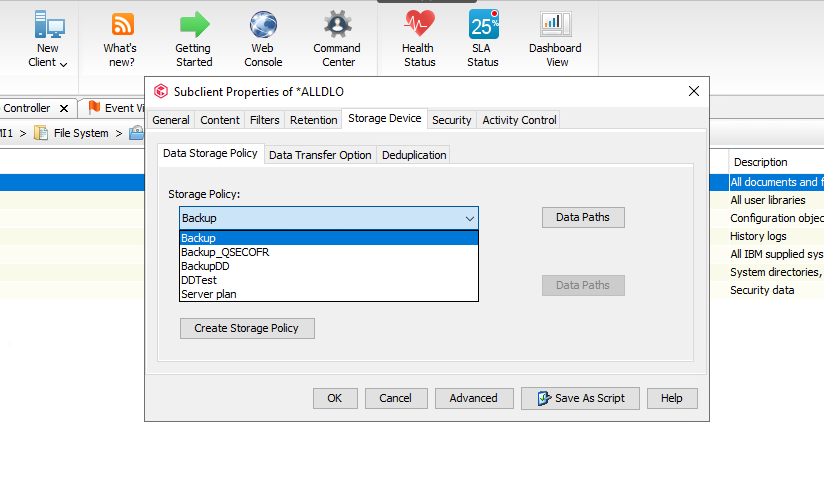Screen dimensions: 824x481
Task: Close the Controller tab
Action: [64, 108]
